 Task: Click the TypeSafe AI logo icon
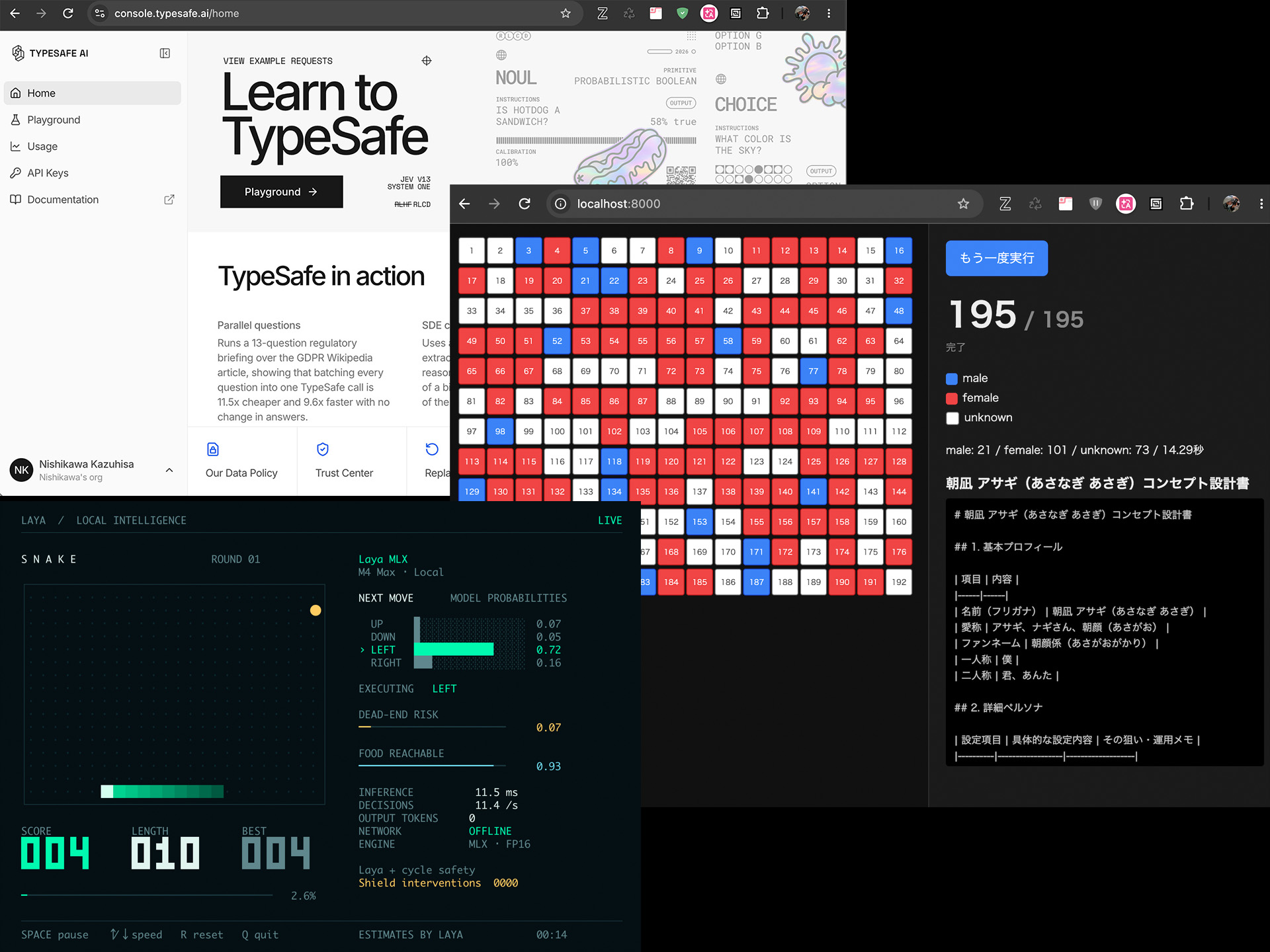pos(18,53)
